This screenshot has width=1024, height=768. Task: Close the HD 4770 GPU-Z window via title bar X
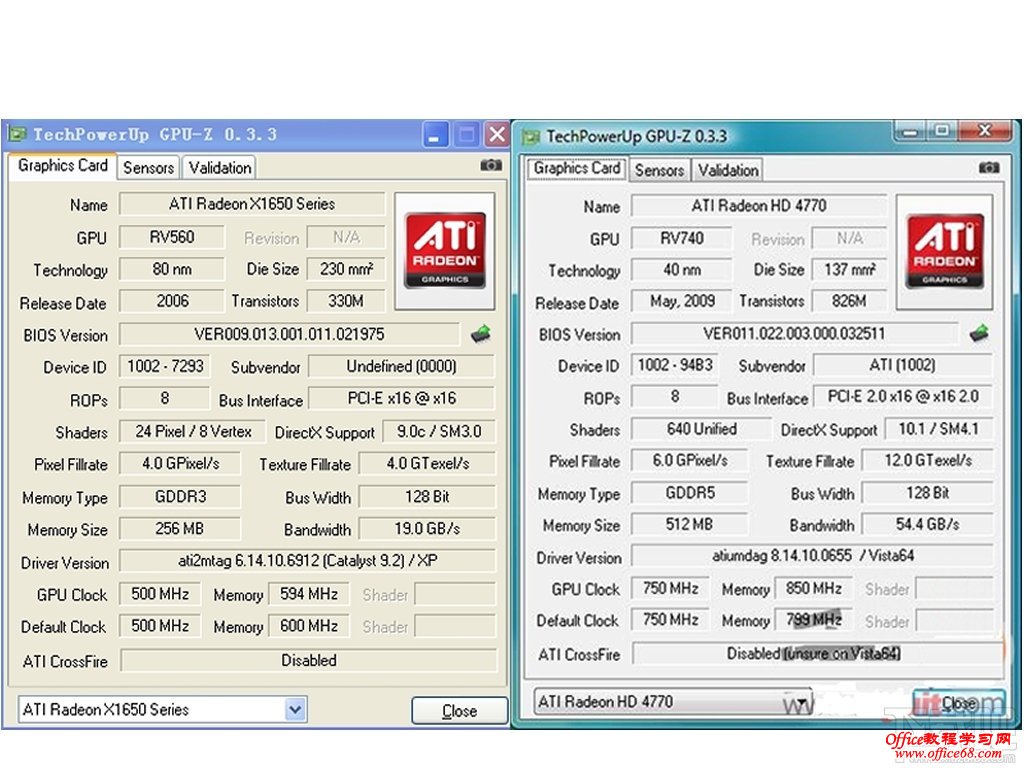(985, 131)
